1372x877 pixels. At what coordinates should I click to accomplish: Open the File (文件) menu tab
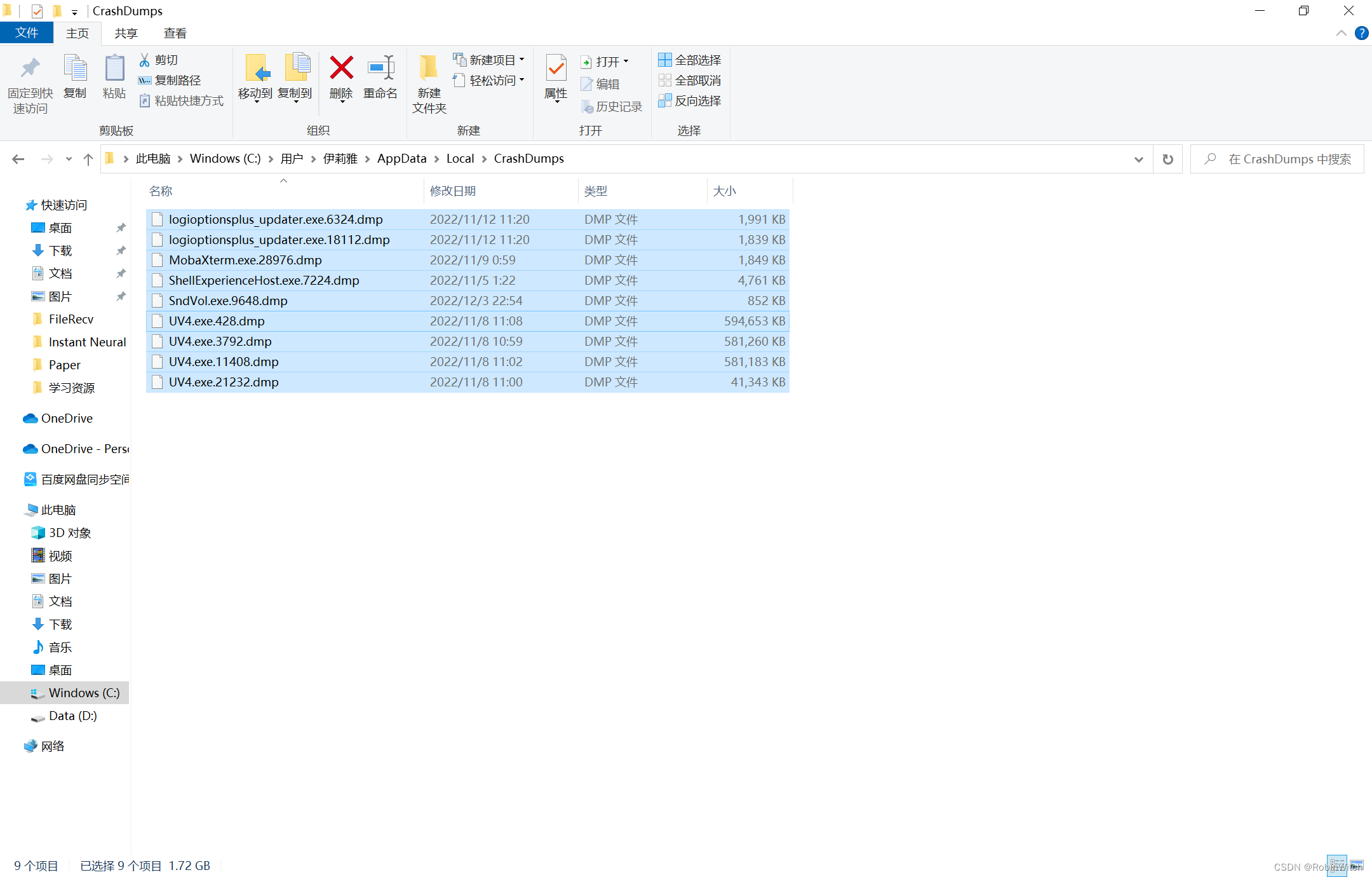coord(27,33)
